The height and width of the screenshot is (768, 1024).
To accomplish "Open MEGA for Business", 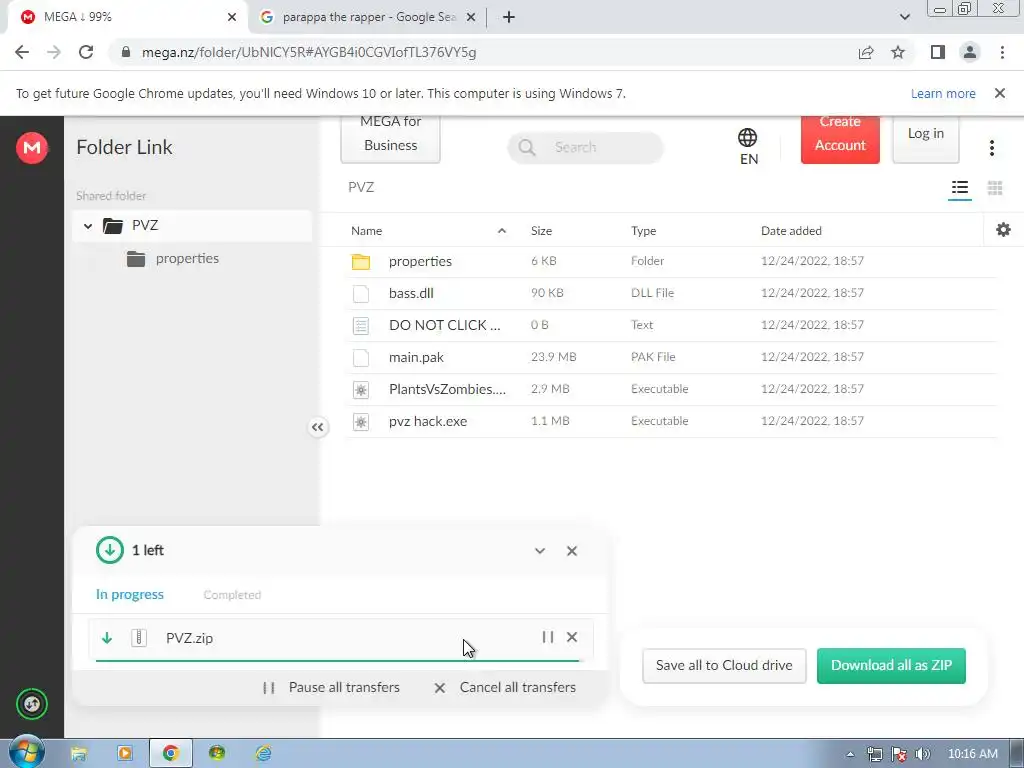I will point(390,138).
